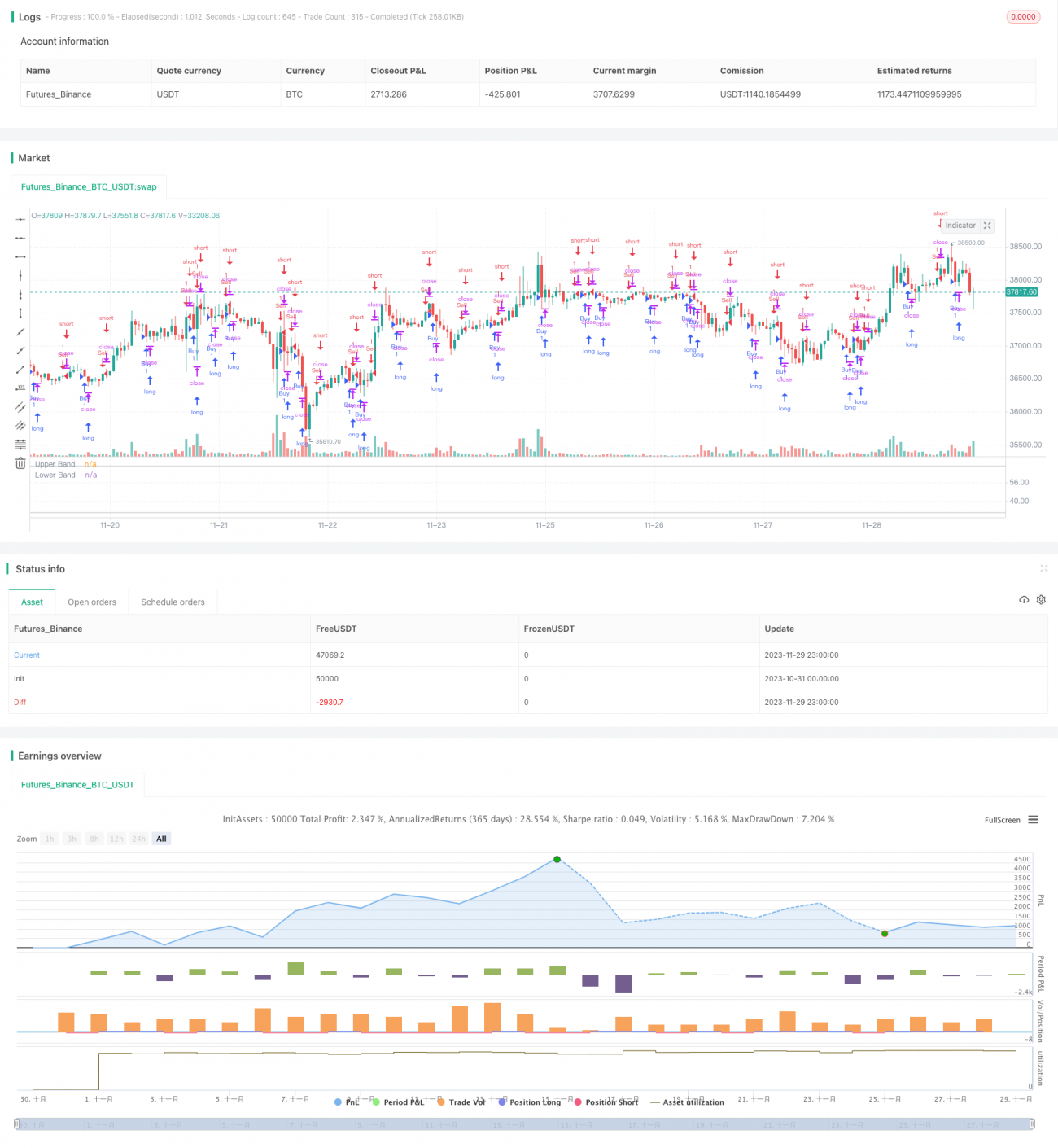The height and width of the screenshot is (1148, 1058).
Task: Set chart zoom to 24h
Action: coord(139,839)
